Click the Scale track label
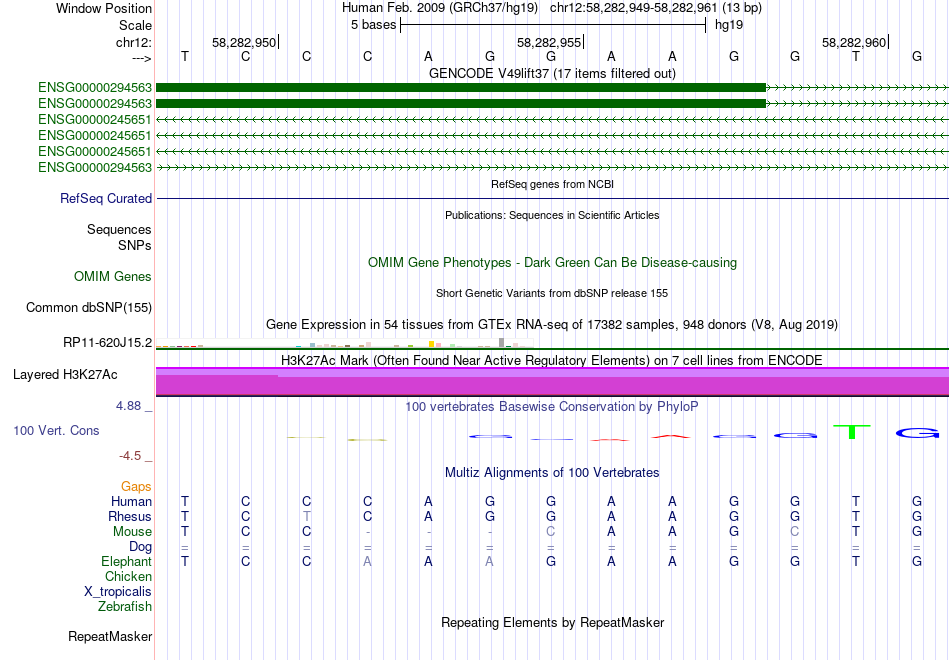The height and width of the screenshot is (660, 950). click(135, 25)
